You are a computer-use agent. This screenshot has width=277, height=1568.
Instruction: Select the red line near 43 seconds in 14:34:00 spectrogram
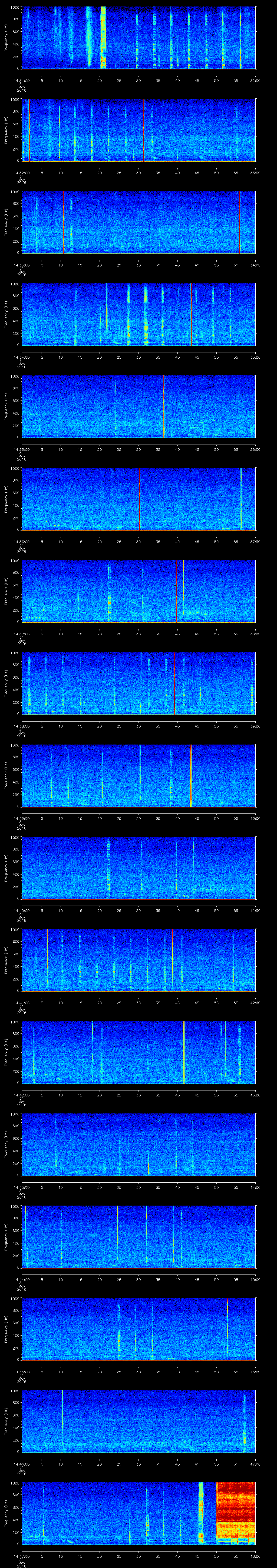(x=191, y=314)
